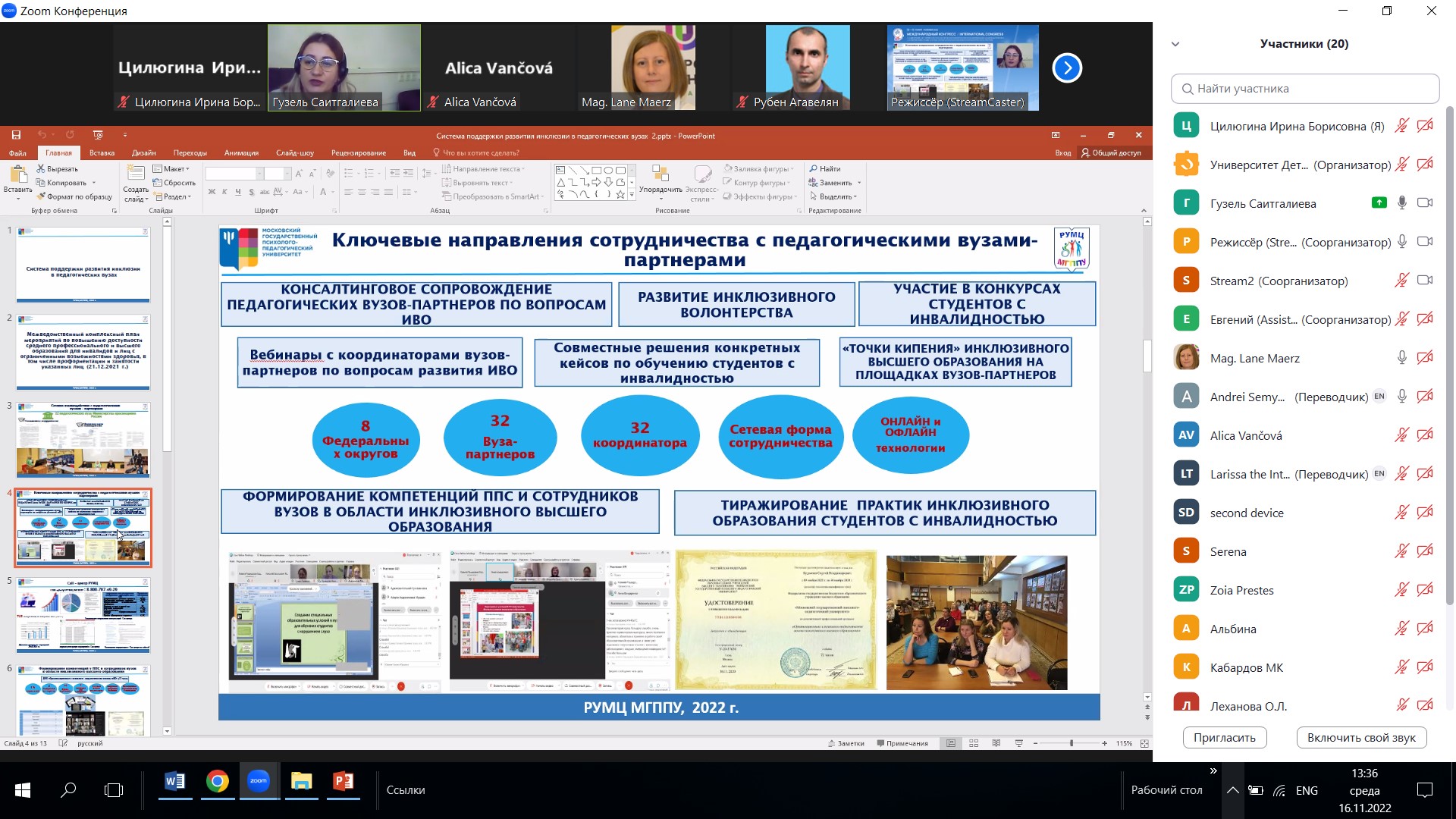Screen dimensions: 1456x819
Task: Toggle the microphone for Гузель Саитгалиева
Action: [x=1402, y=203]
